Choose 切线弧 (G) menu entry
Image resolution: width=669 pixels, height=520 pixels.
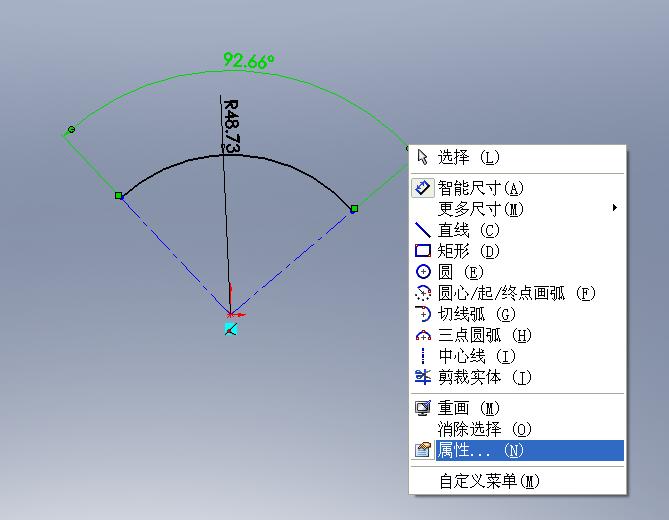[x=518, y=314]
